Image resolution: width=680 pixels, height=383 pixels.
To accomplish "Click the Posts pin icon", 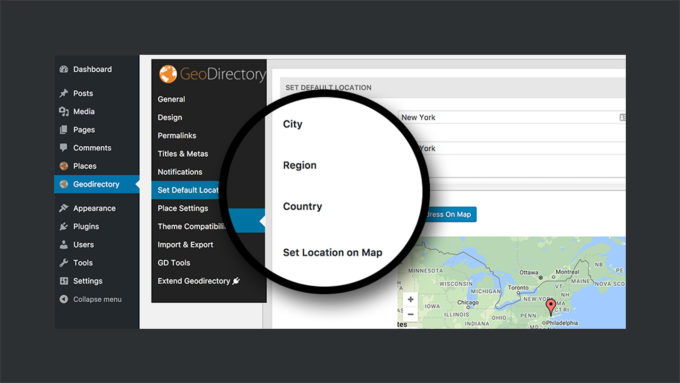I will point(64,93).
